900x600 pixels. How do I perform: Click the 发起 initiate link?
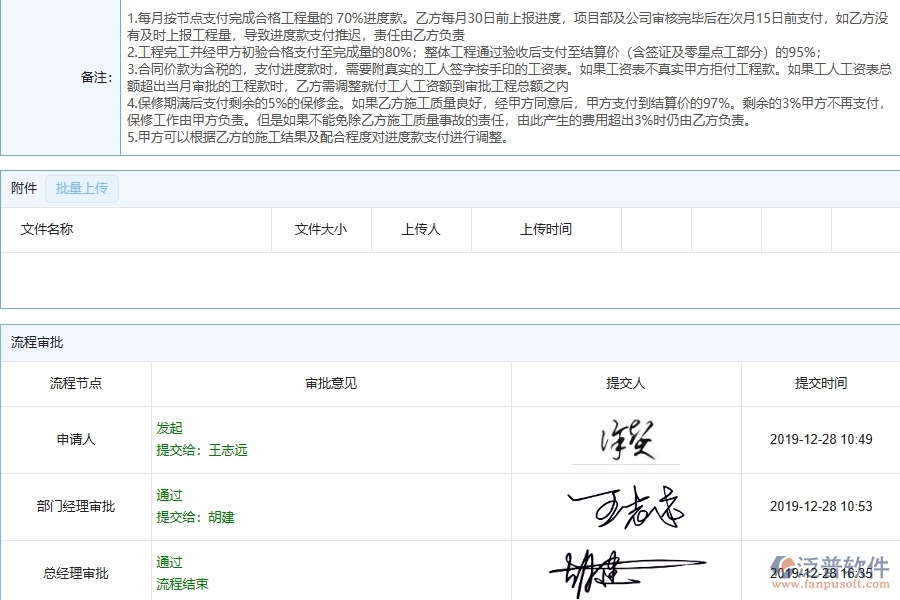[x=170, y=428]
